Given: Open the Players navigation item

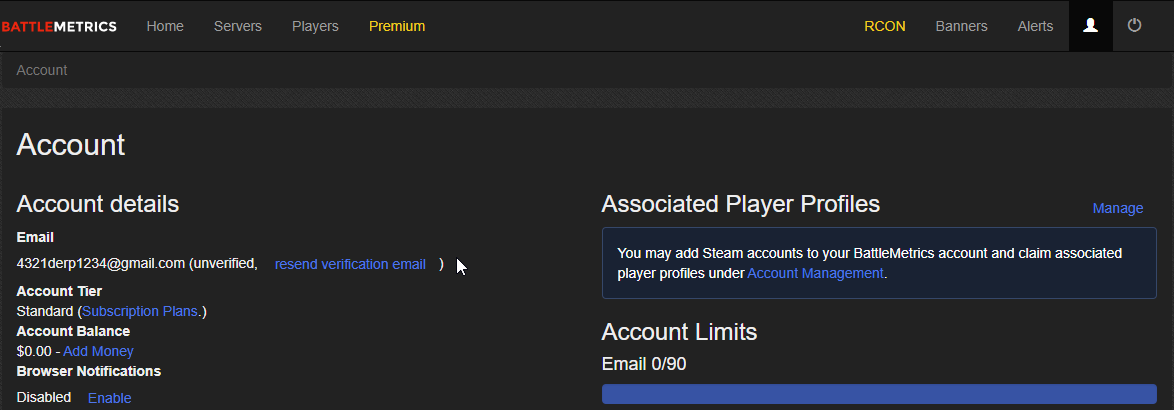Looking at the screenshot, I should click(315, 26).
